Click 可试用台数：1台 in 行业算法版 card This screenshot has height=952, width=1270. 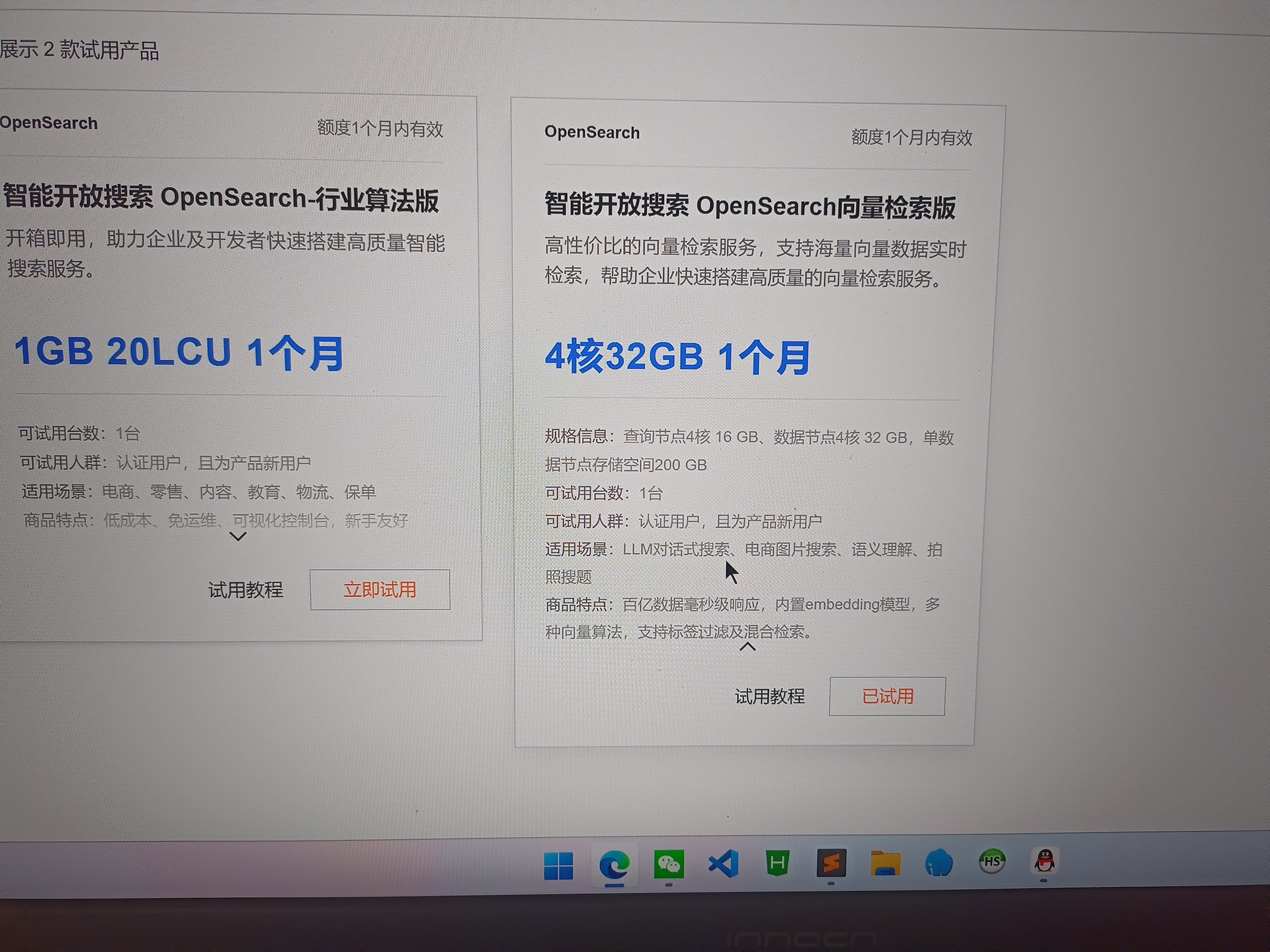79,434
